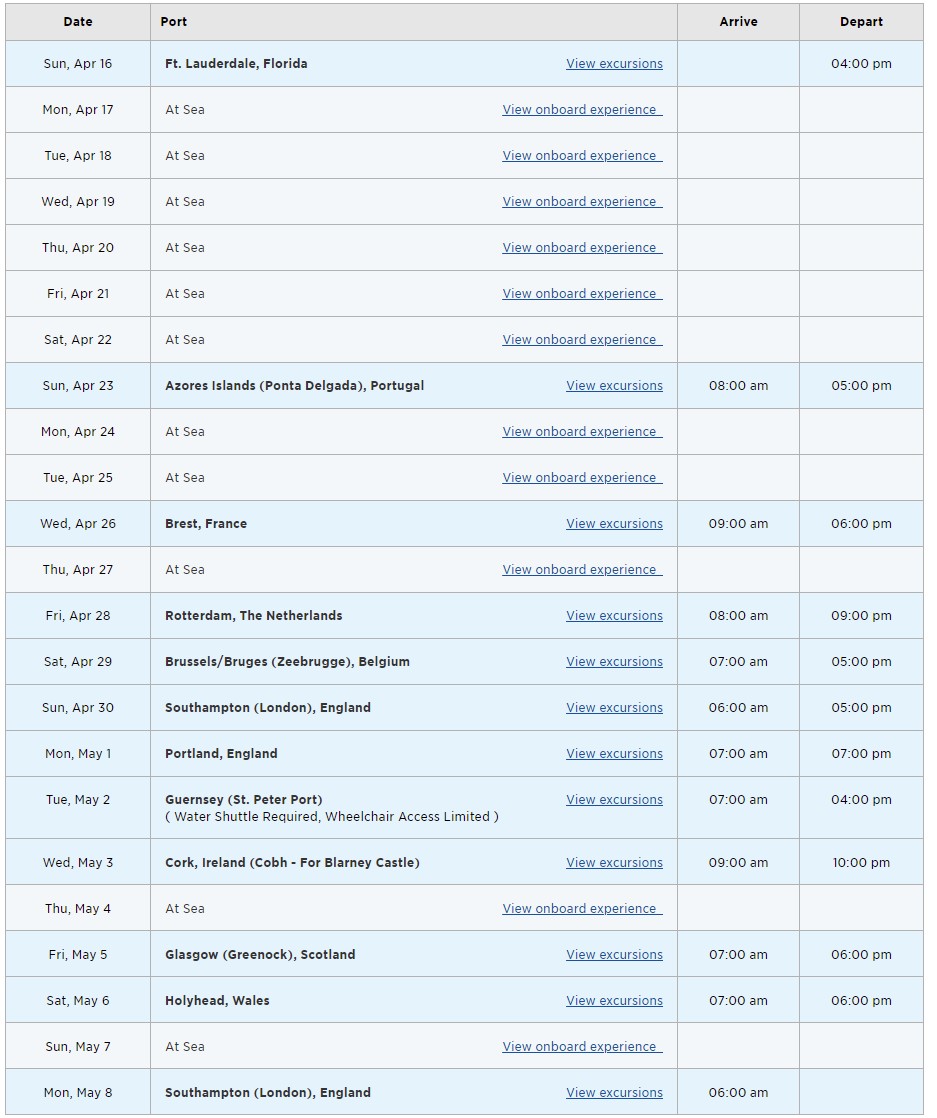
Task: View excursions for Southampton on Sun, Apr 30
Action: point(614,707)
